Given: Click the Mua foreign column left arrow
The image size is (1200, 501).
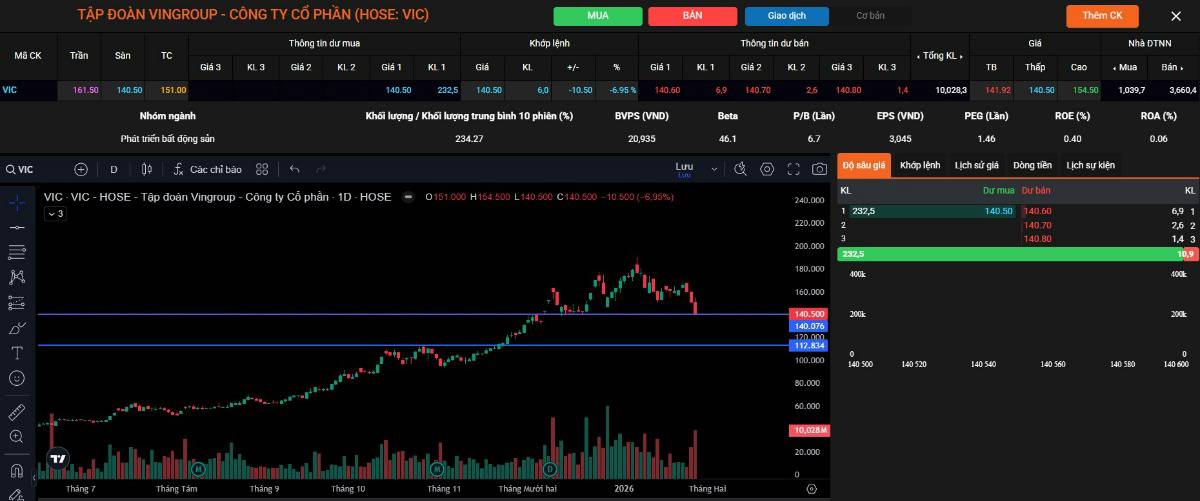Looking at the screenshot, I should pos(1114,67).
